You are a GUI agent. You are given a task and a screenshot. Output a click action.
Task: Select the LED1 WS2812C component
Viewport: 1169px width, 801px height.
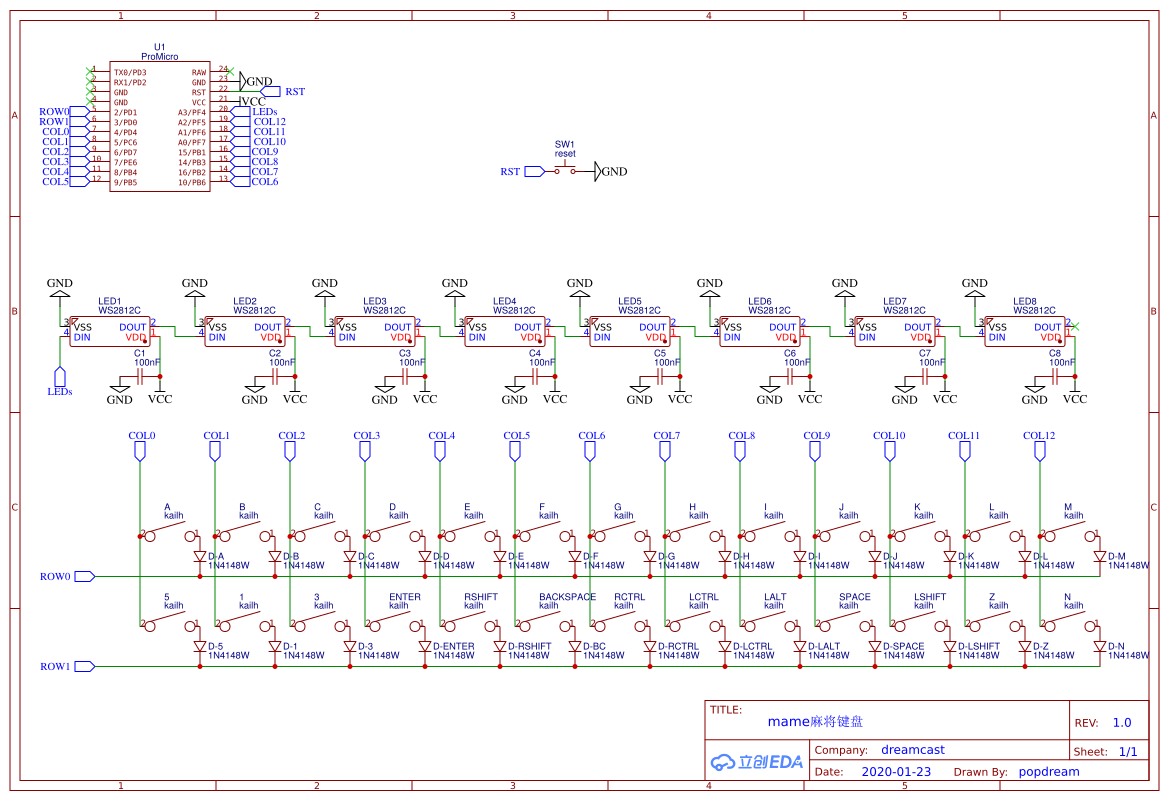(110, 332)
